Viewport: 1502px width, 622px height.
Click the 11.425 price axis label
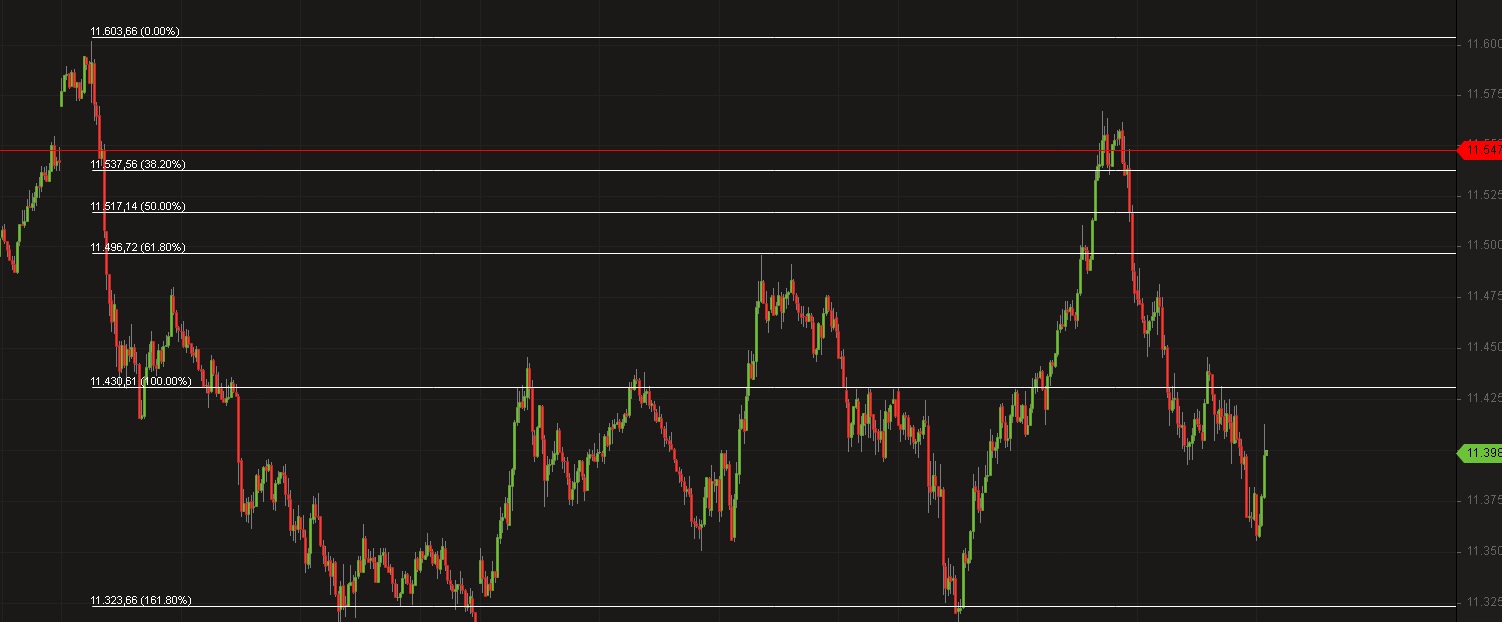point(1484,398)
